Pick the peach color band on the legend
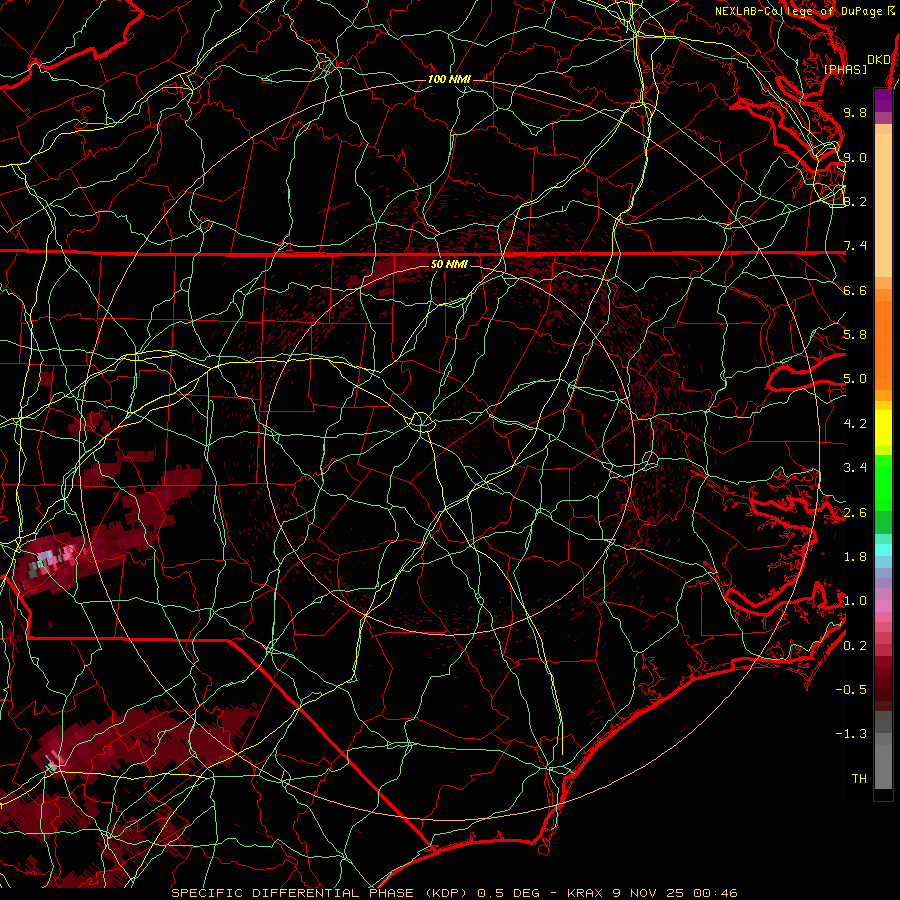900x900 pixels. [x=883, y=205]
